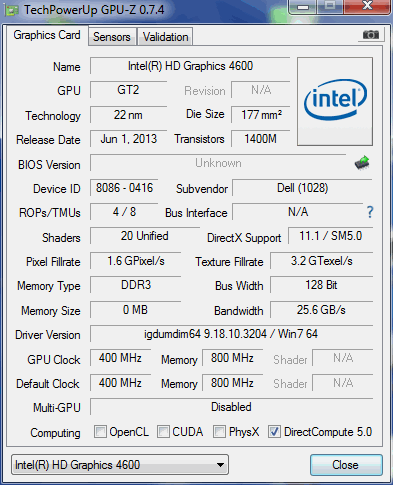The height and width of the screenshot is (485, 393).
Task: Click the Intel vendor logo
Action: (335, 101)
